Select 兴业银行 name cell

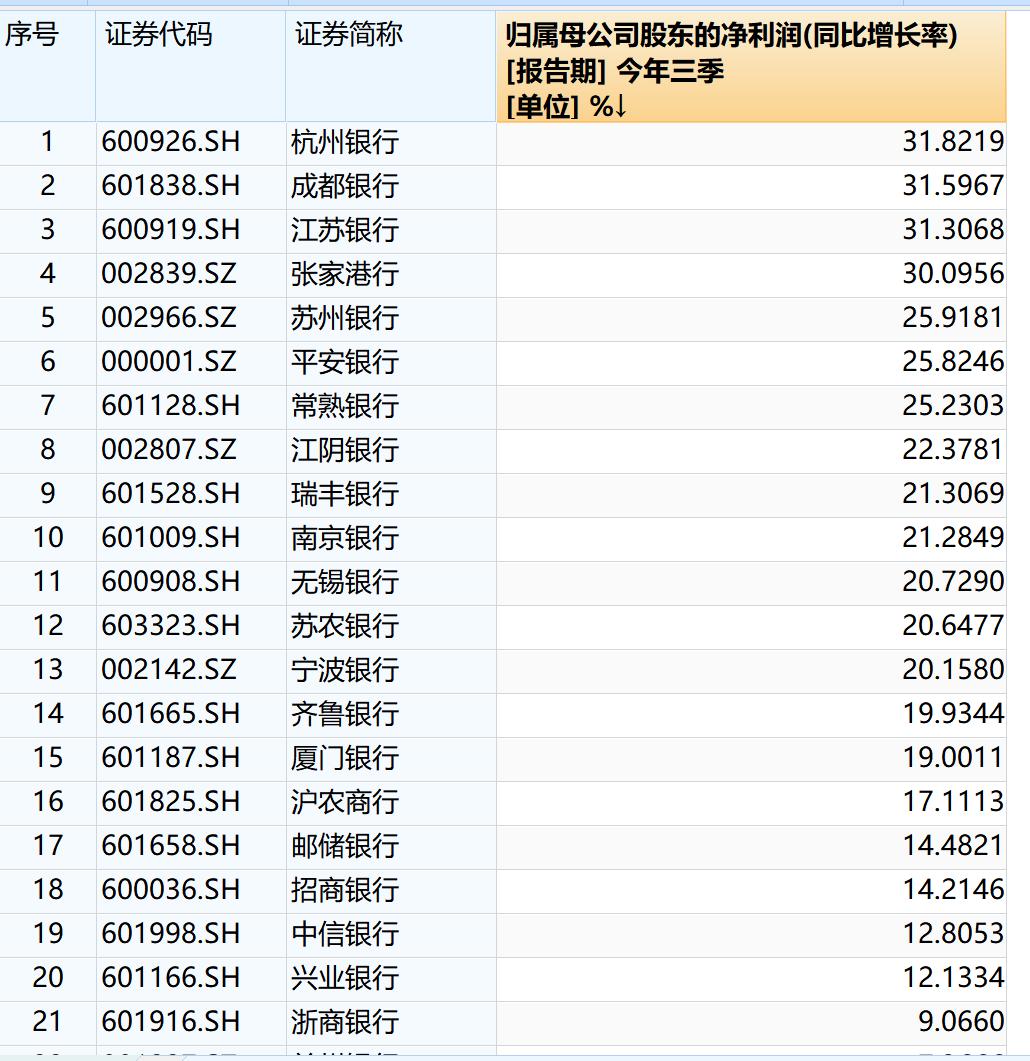(391, 978)
